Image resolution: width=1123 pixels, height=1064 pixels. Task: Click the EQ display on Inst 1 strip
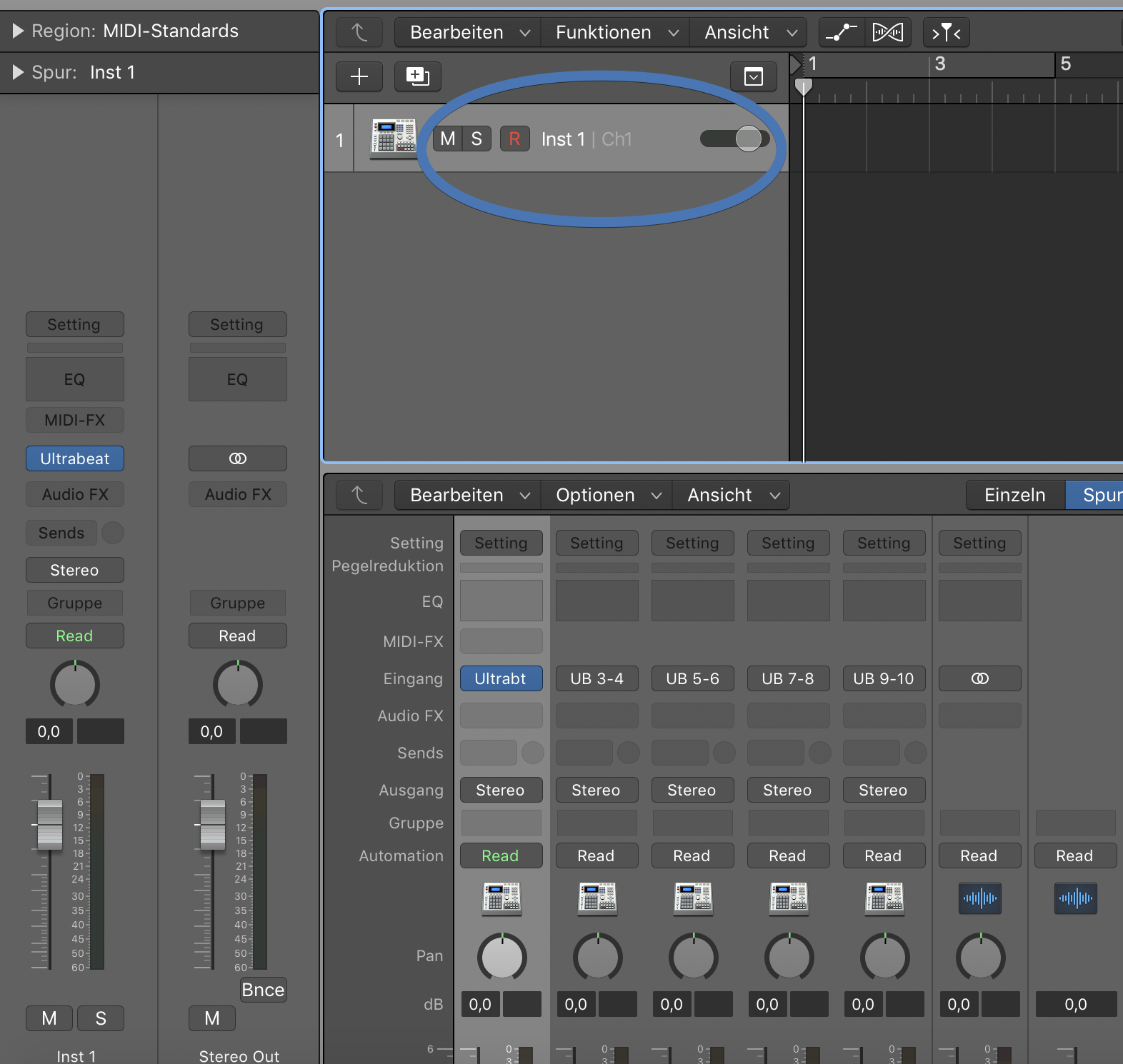pos(75,379)
